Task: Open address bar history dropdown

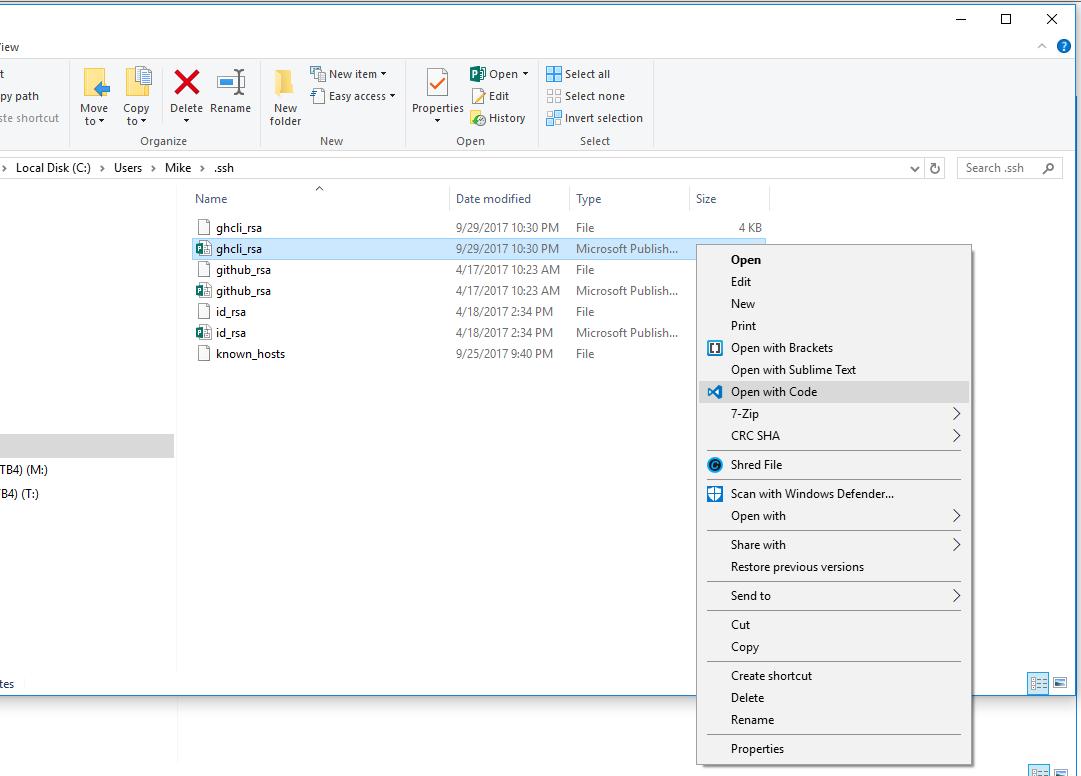Action: click(x=915, y=168)
